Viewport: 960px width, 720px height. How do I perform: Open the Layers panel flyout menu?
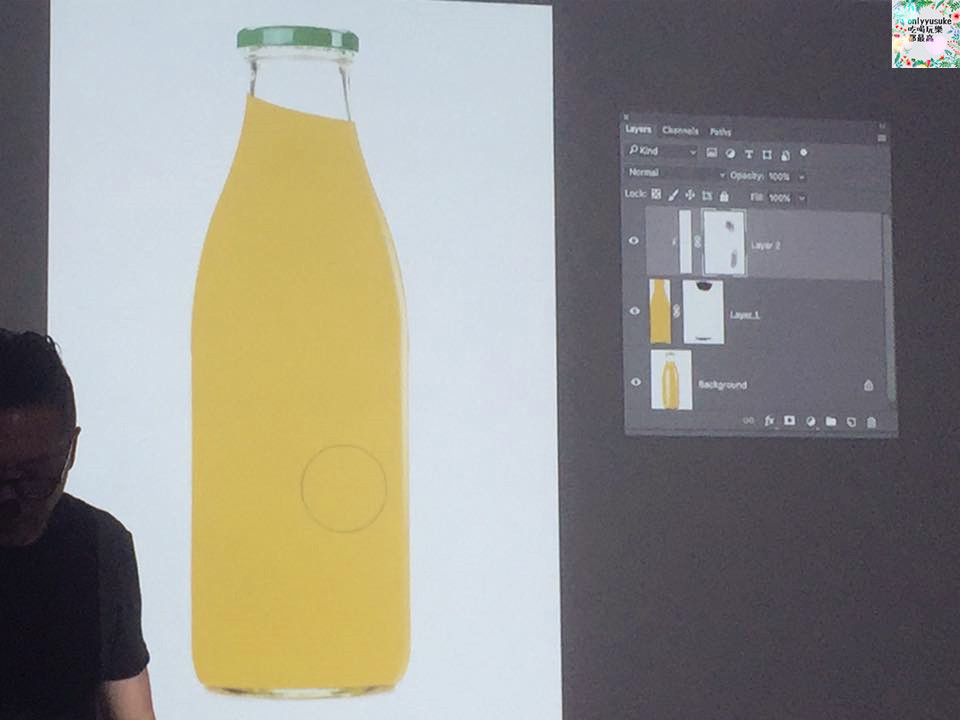(x=881, y=137)
